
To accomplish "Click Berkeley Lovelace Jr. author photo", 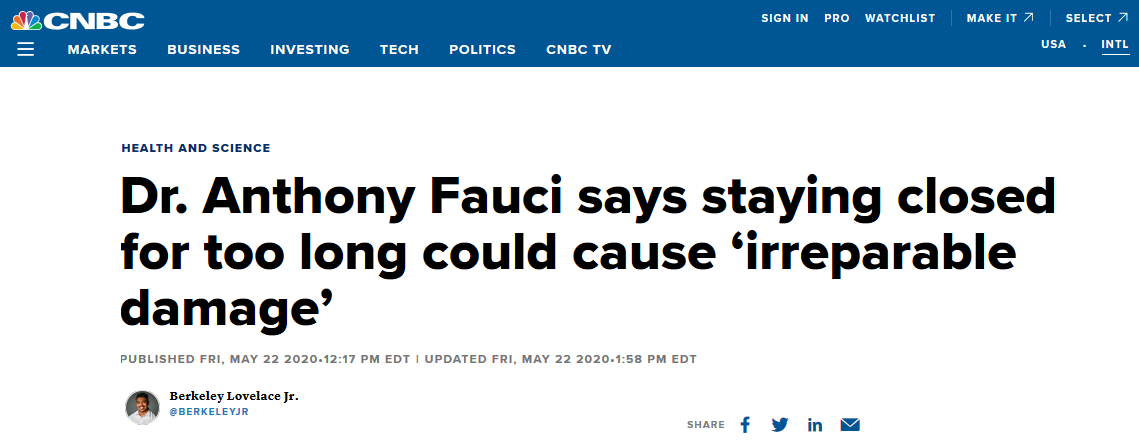I will [x=142, y=407].
